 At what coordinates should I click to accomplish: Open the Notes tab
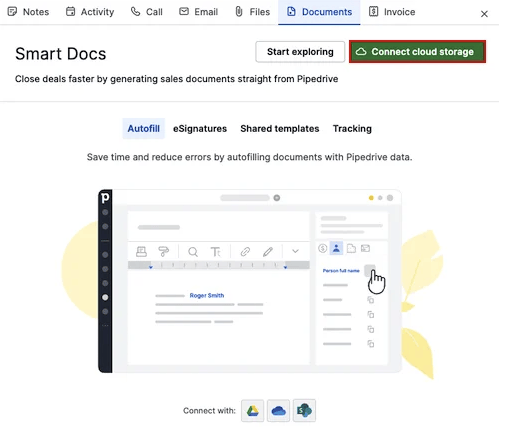point(28,12)
